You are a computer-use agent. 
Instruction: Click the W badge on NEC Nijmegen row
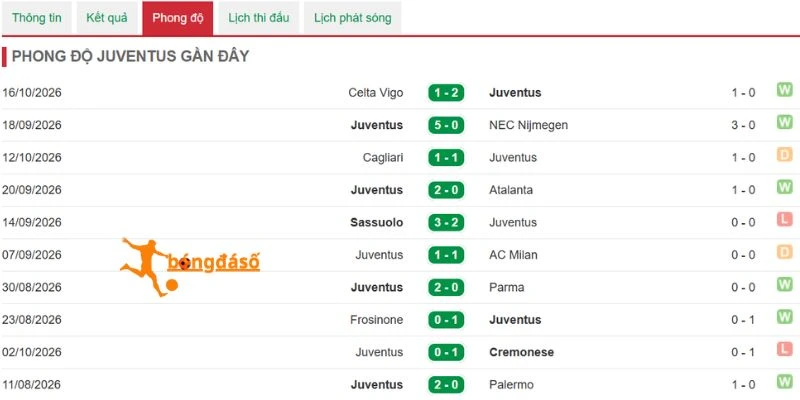[x=784, y=122]
